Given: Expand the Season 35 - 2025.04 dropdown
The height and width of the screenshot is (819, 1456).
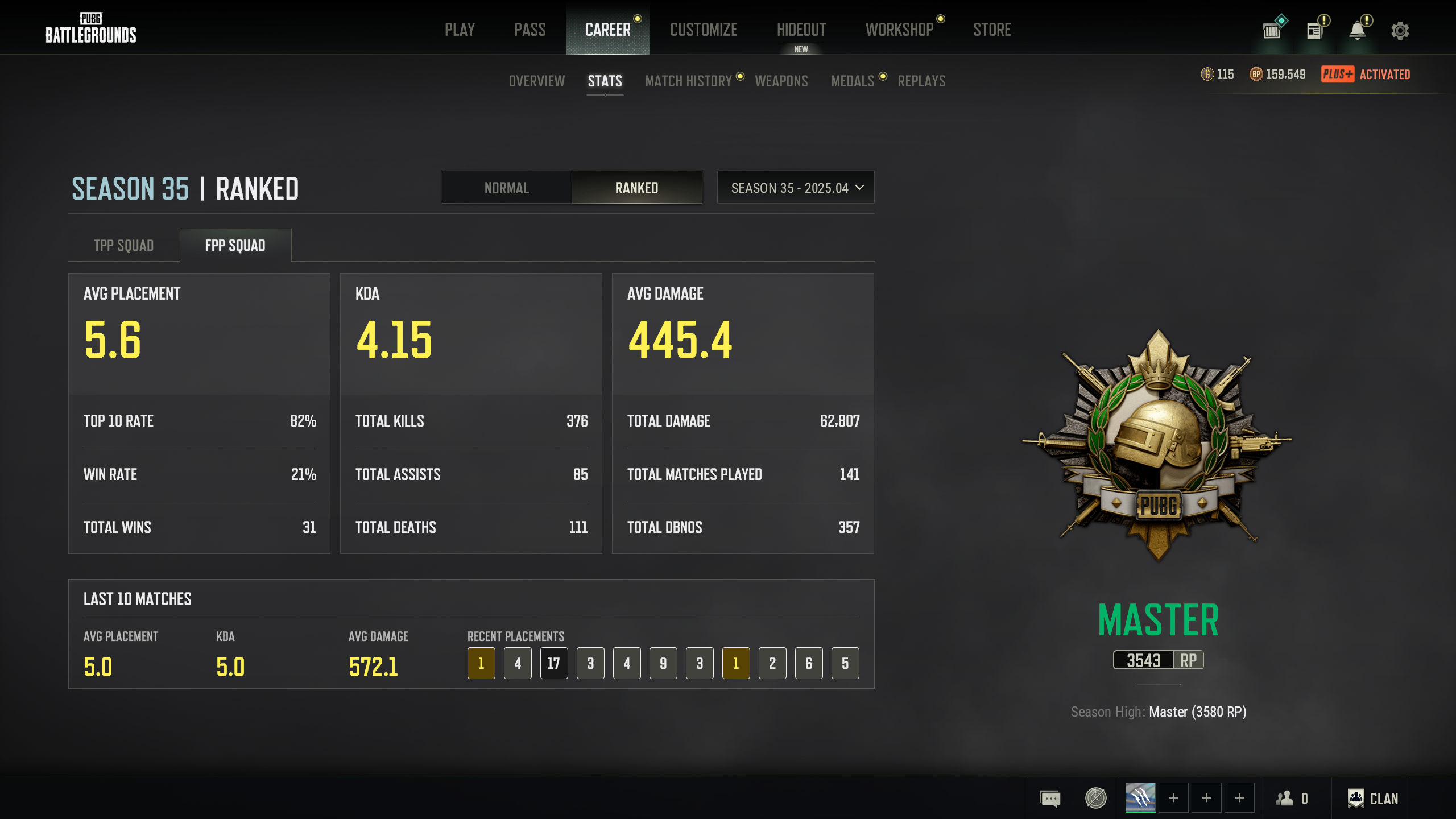Looking at the screenshot, I should click(796, 188).
